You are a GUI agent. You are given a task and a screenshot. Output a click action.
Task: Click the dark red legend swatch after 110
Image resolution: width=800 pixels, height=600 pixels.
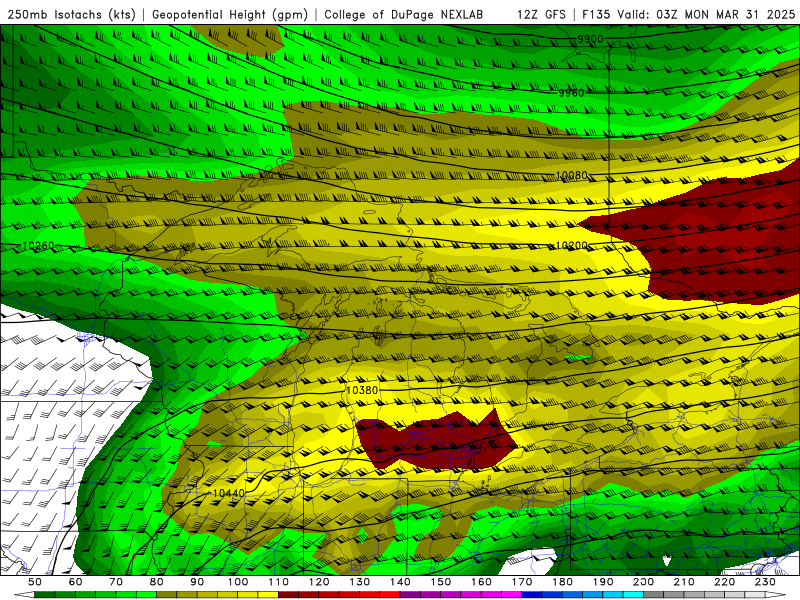click(289, 595)
